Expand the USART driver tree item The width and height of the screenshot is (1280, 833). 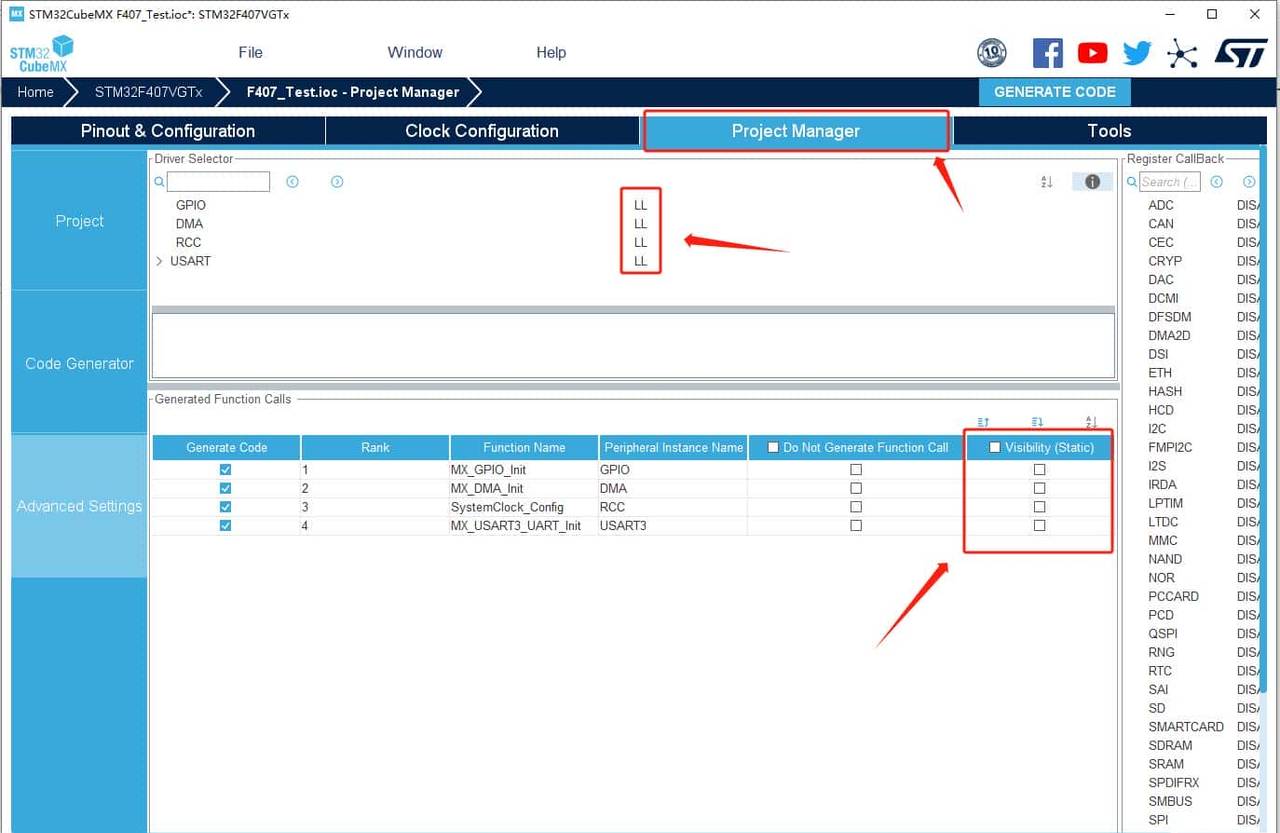(159, 261)
